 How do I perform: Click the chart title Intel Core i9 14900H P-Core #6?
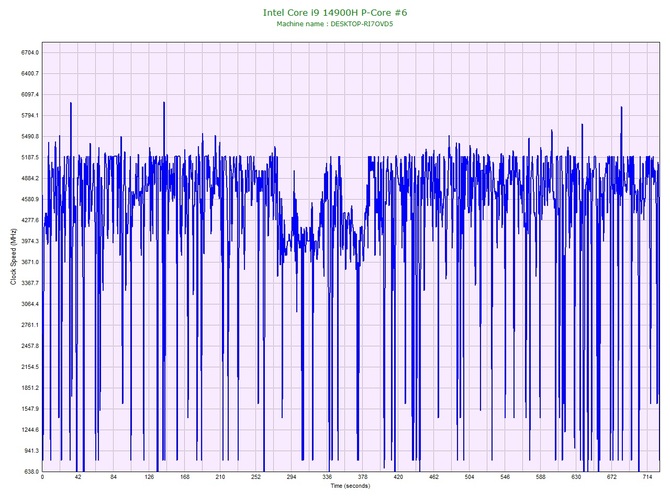(x=335, y=12)
